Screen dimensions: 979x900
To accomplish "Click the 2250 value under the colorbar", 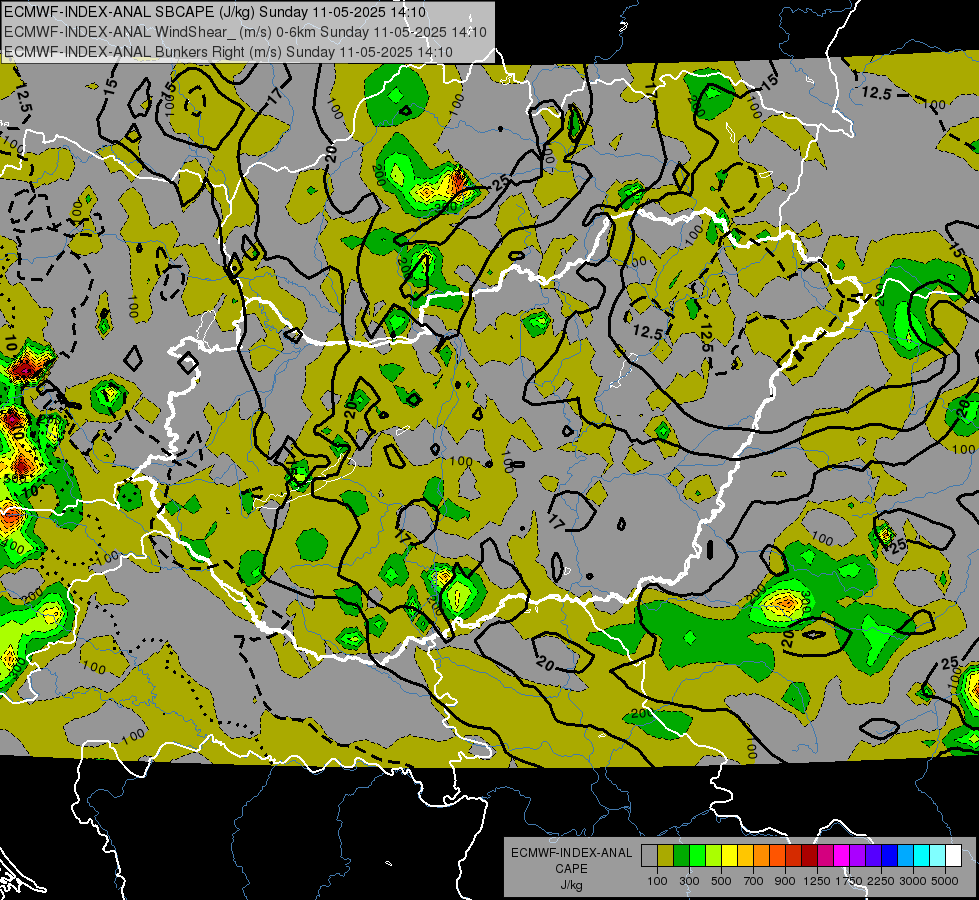I will point(881,881).
